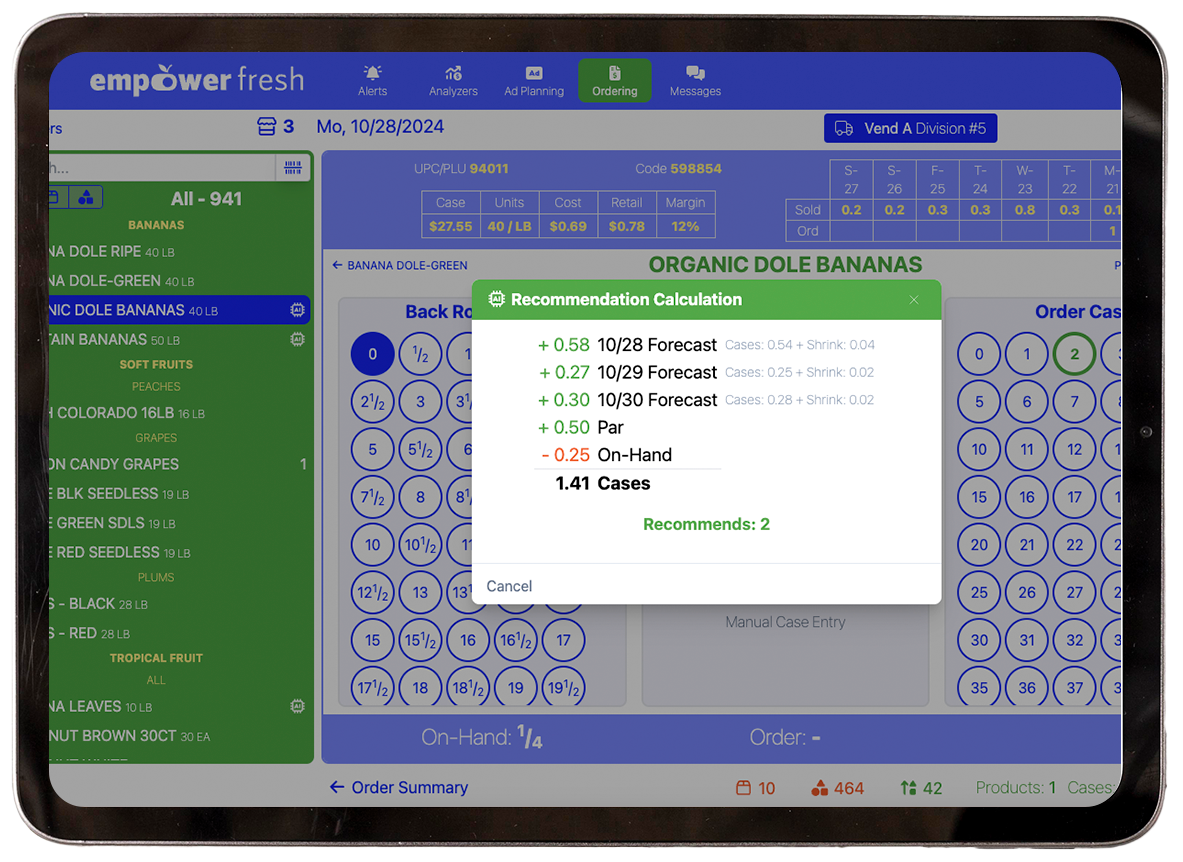Image resolution: width=1183 pixels, height=862 pixels.
Task: Click the arrow icon with count 42
Action: point(908,788)
